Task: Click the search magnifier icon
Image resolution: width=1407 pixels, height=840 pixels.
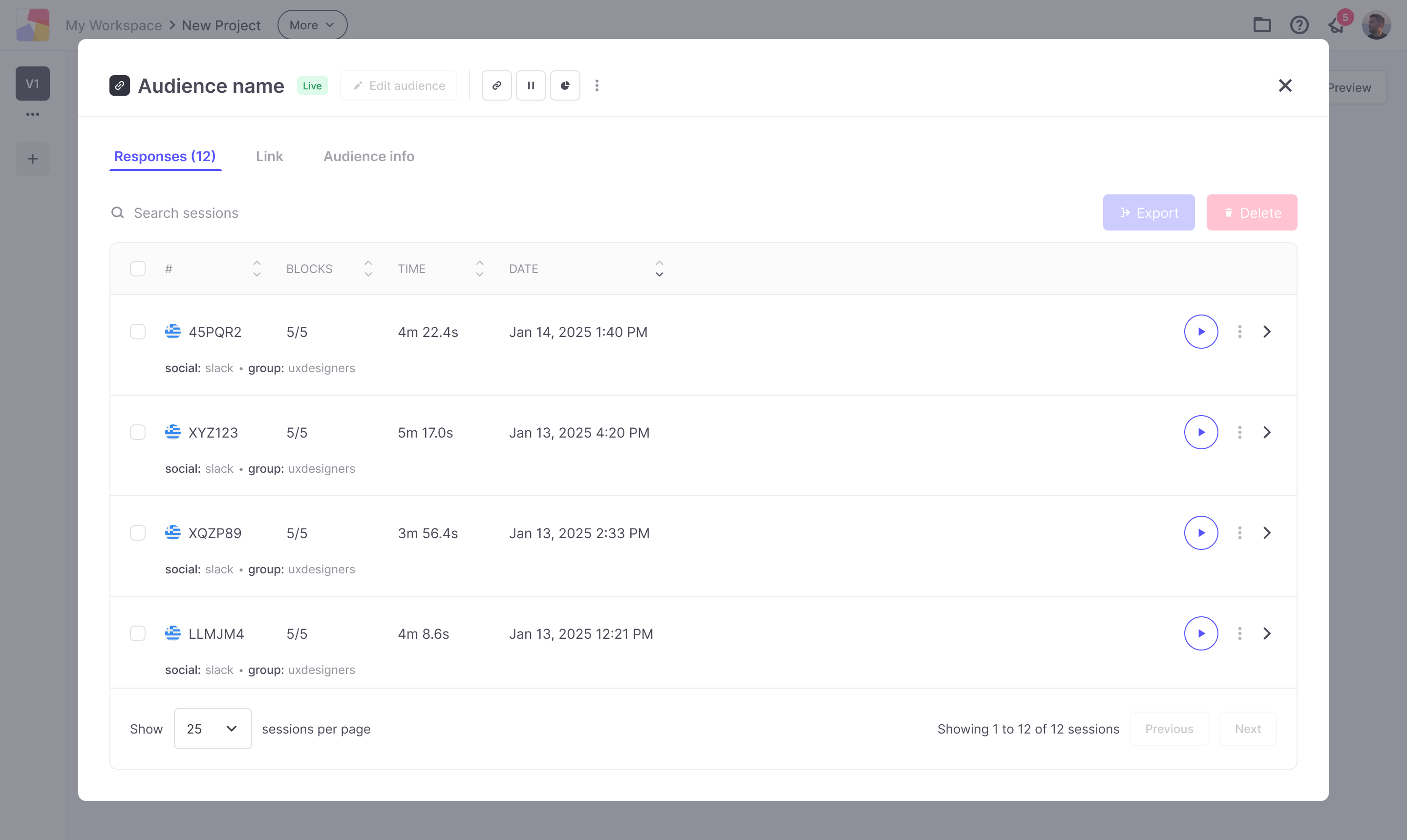Action: click(118, 213)
